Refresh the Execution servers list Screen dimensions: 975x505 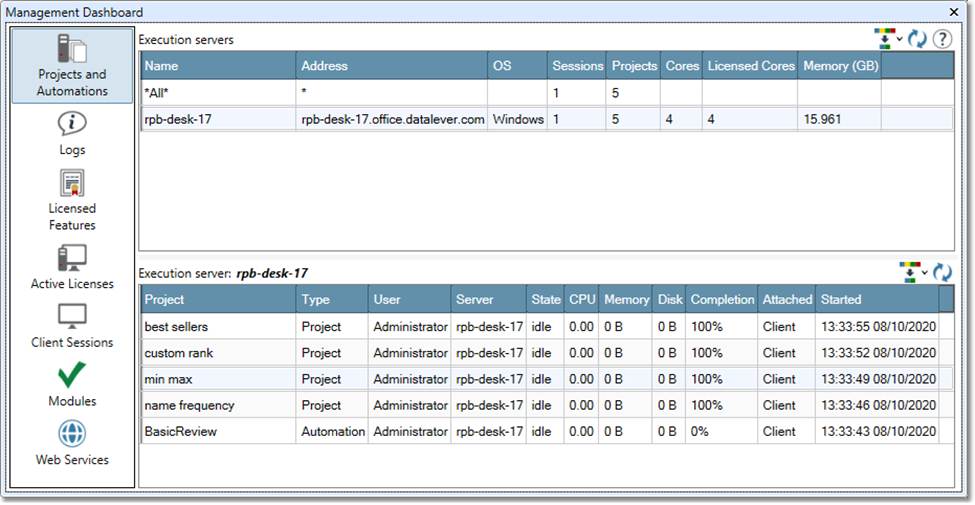click(917, 39)
